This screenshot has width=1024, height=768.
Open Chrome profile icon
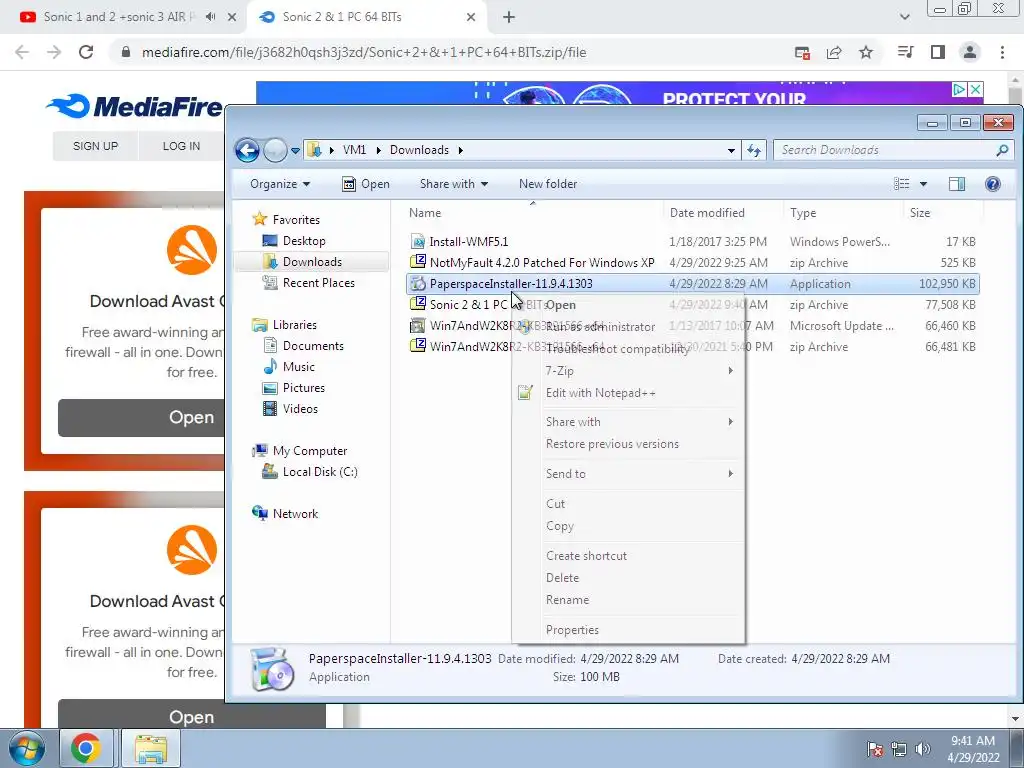coord(970,52)
